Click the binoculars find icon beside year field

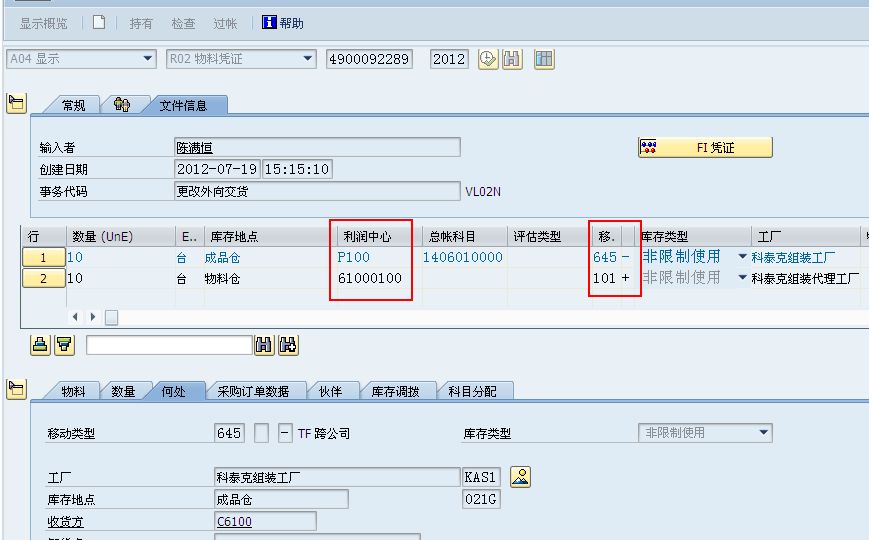[512, 59]
